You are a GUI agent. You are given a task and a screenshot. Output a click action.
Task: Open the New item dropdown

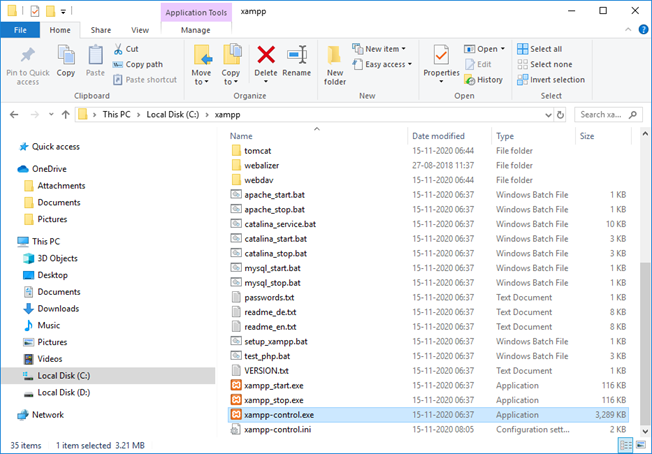click(379, 49)
